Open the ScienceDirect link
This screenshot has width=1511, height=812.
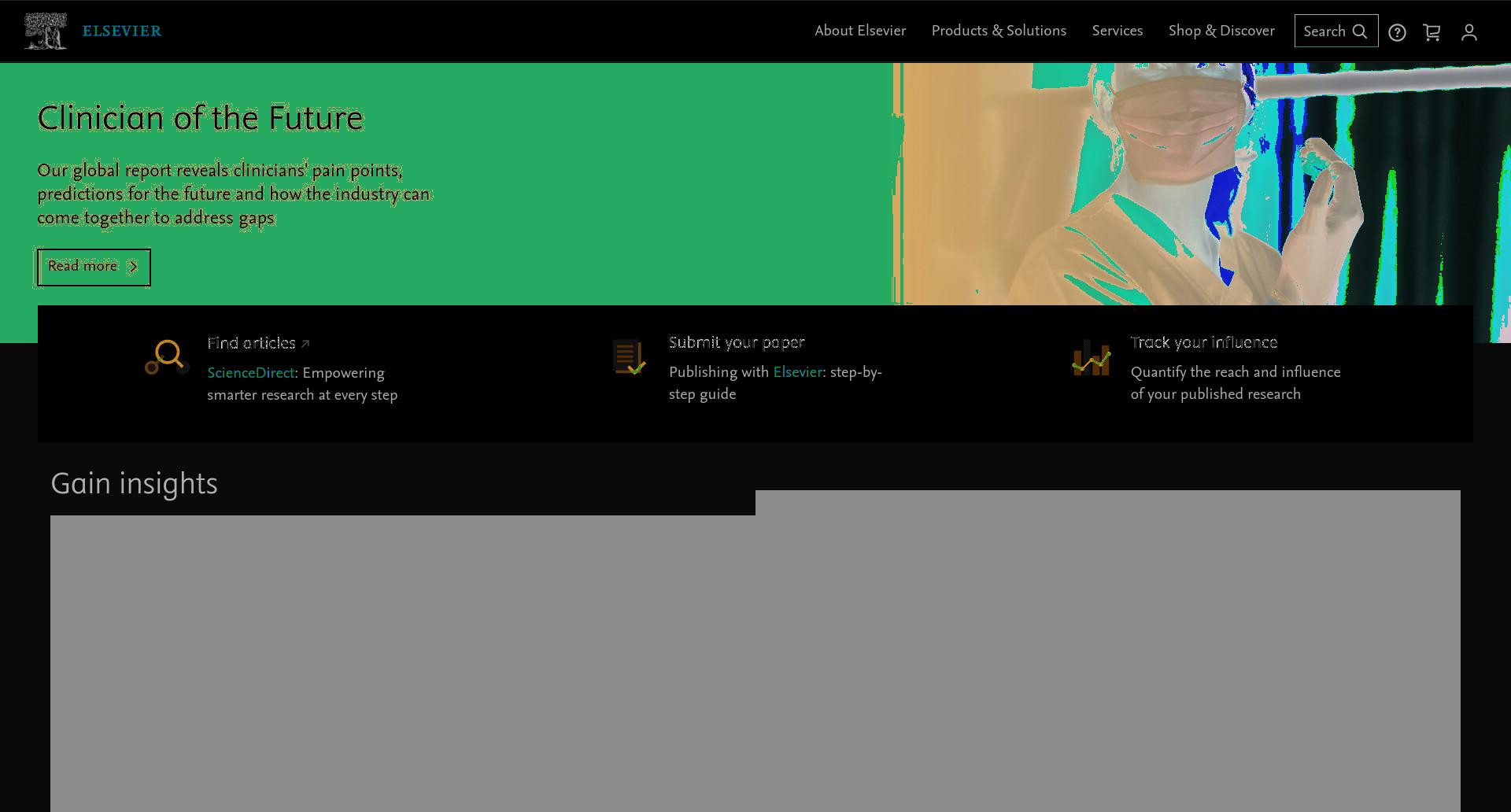[251, 373]
